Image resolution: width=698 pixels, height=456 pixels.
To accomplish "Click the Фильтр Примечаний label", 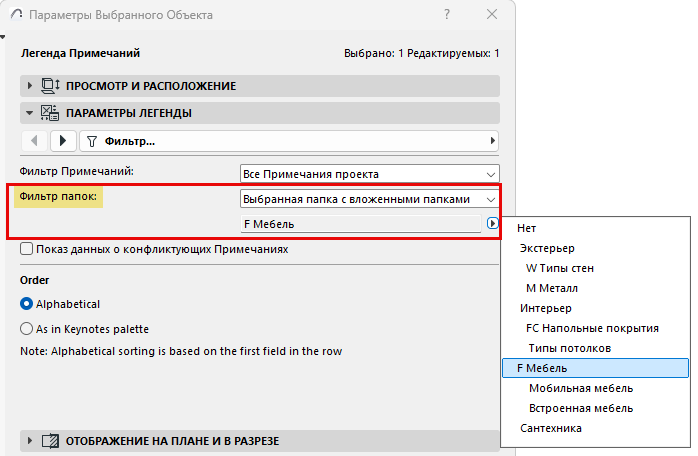I will [77, 171].
